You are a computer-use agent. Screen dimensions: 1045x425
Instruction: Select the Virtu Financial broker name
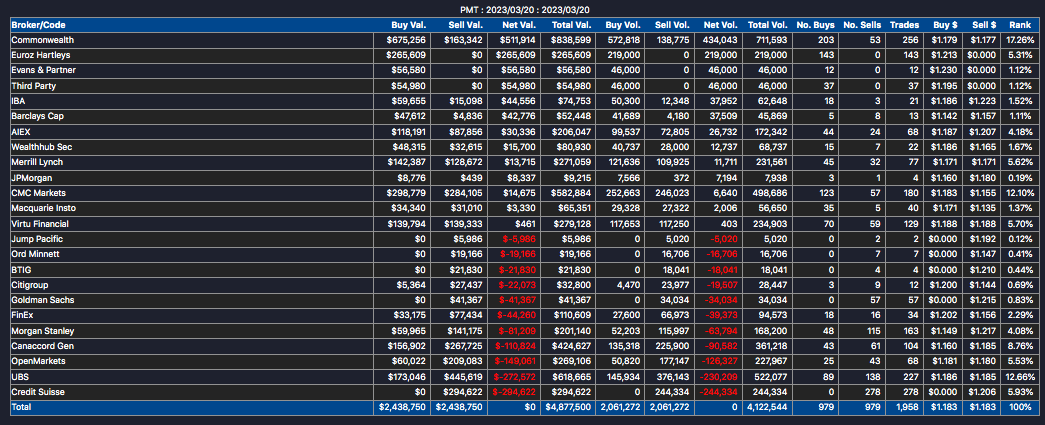pyautogui.click(x=40, y=224)
